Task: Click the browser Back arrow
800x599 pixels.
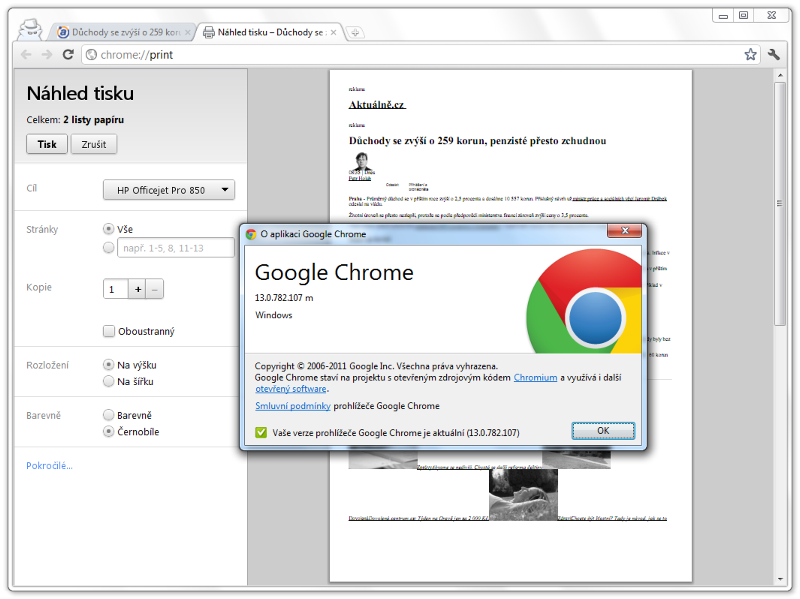Action: (27, 55)
